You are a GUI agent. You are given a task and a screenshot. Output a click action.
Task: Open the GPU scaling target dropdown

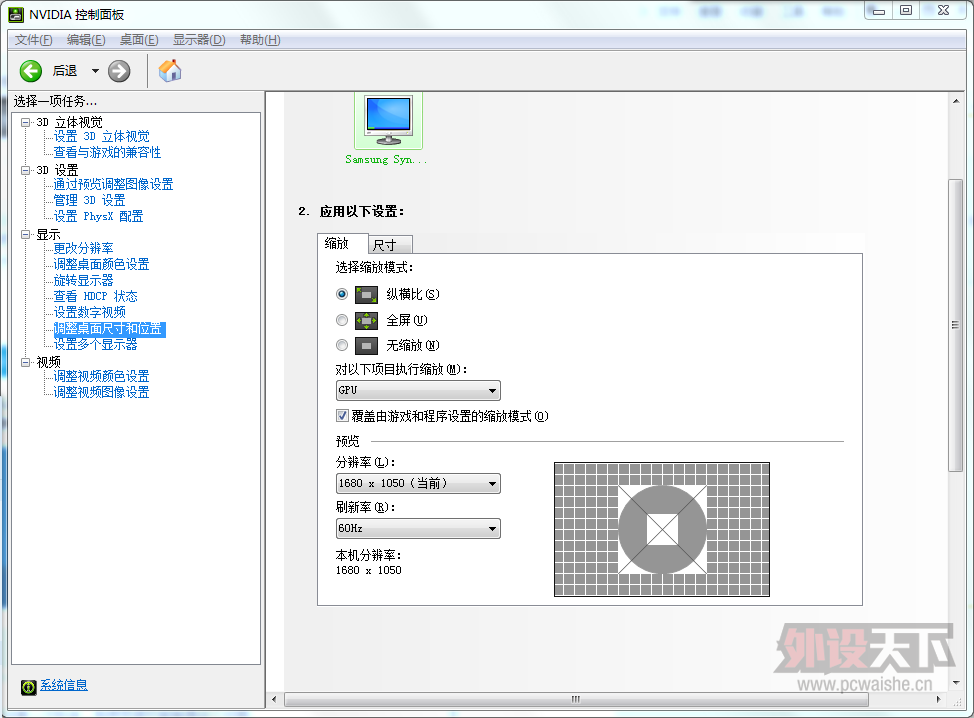pyautogui.click(x=418, y=390)
